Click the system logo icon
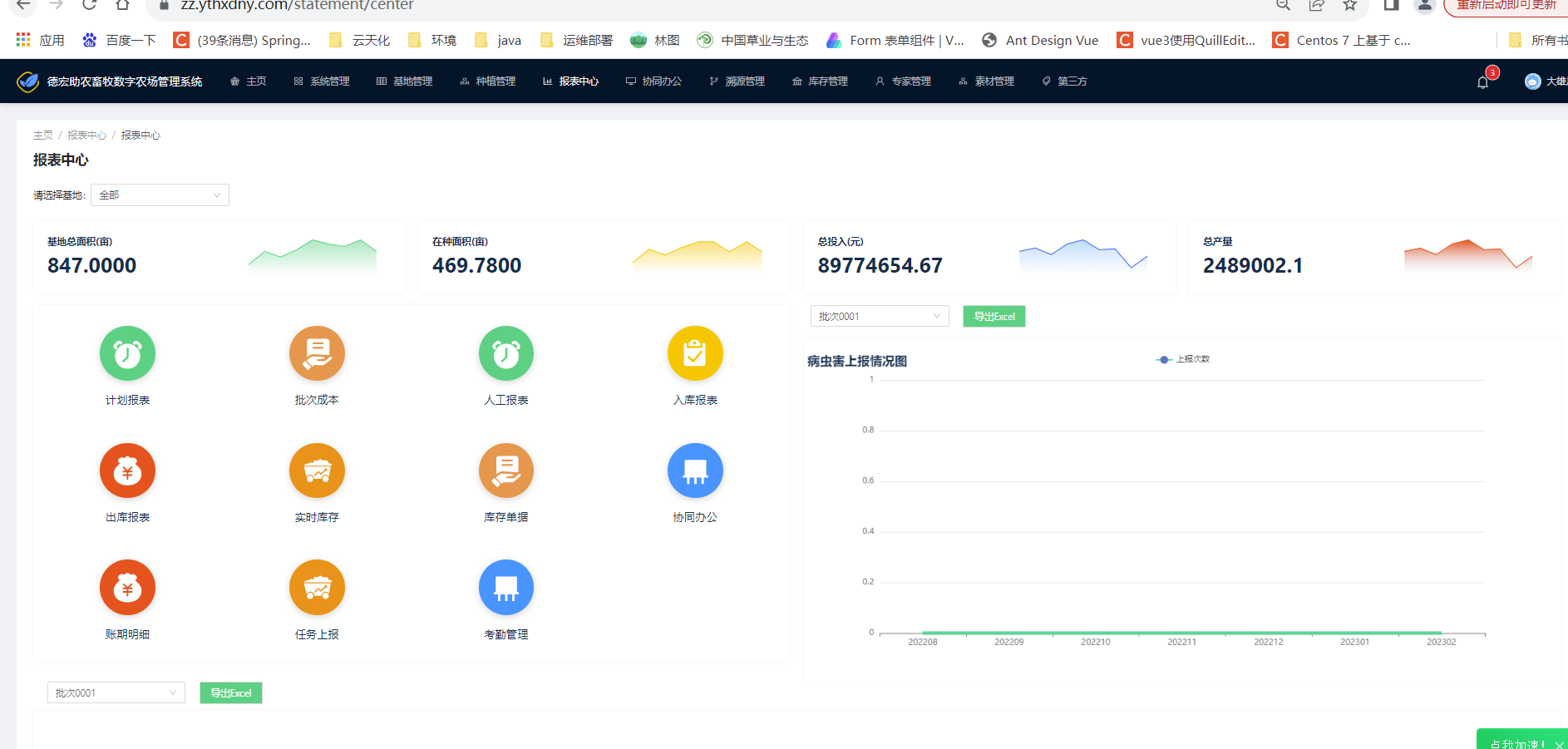The image size is (1568, 749). point(27,81)
